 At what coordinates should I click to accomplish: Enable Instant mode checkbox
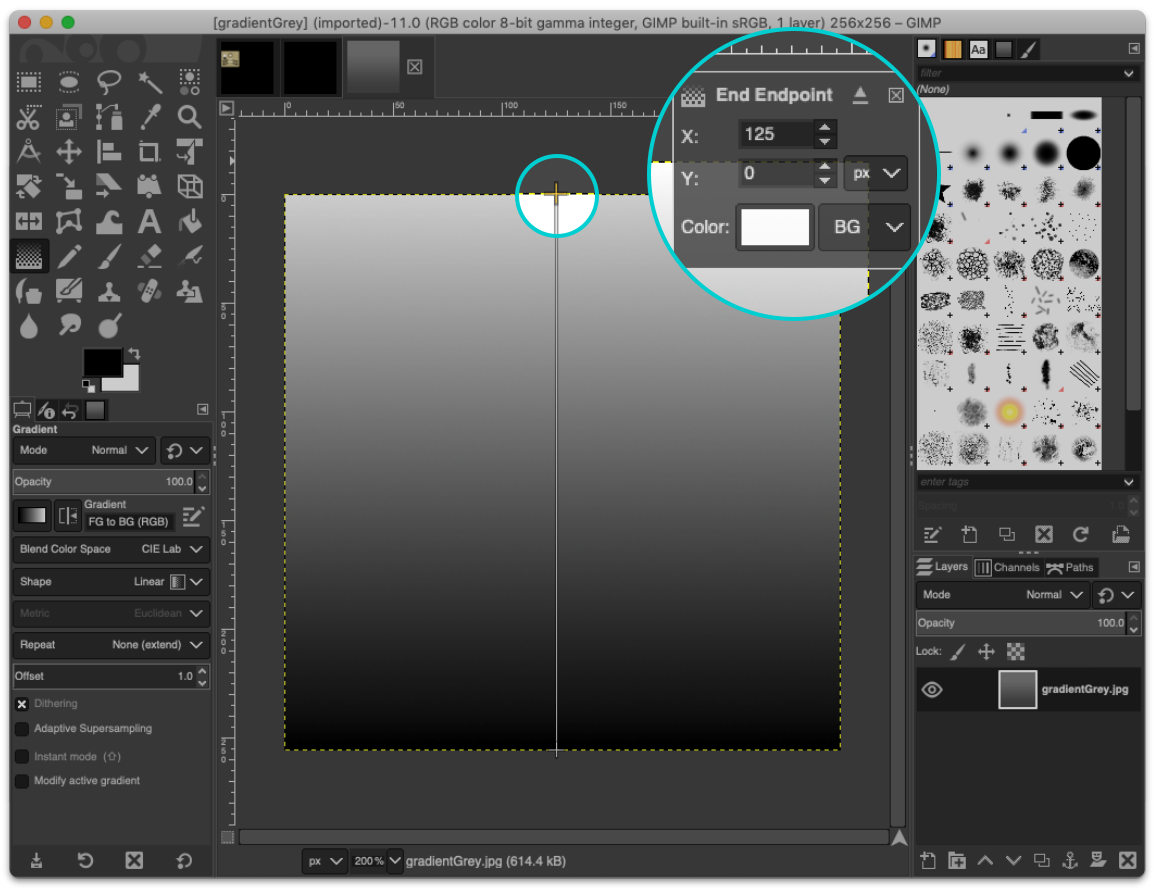click(x=22, y=757)
